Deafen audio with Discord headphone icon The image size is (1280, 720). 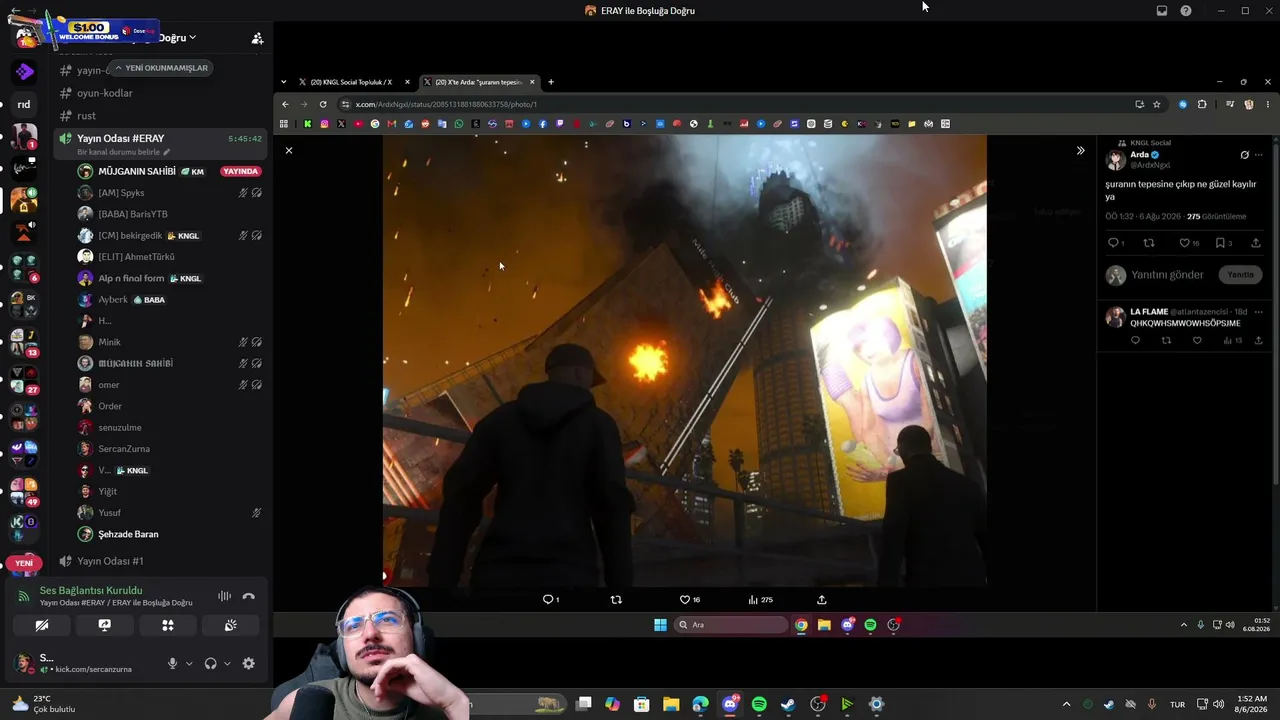tap(210, 663)
